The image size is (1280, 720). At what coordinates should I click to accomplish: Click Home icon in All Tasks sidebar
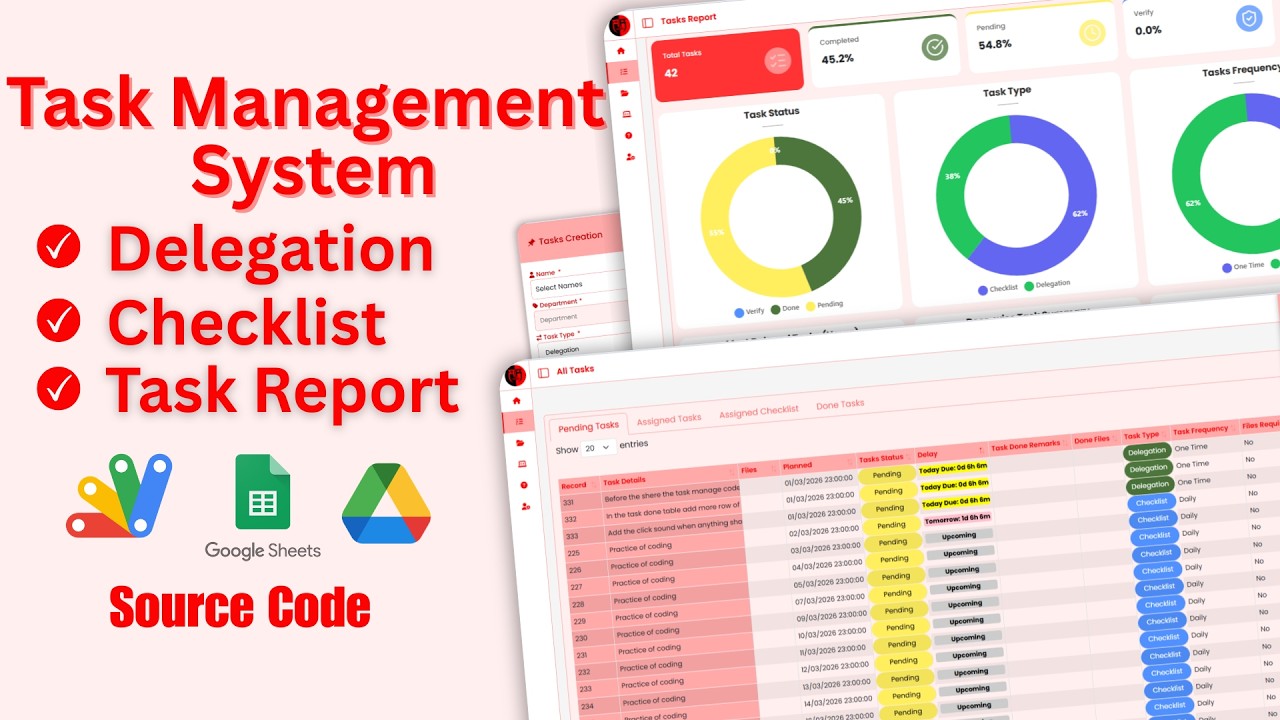pyautogui.click(x=516, y=400)
